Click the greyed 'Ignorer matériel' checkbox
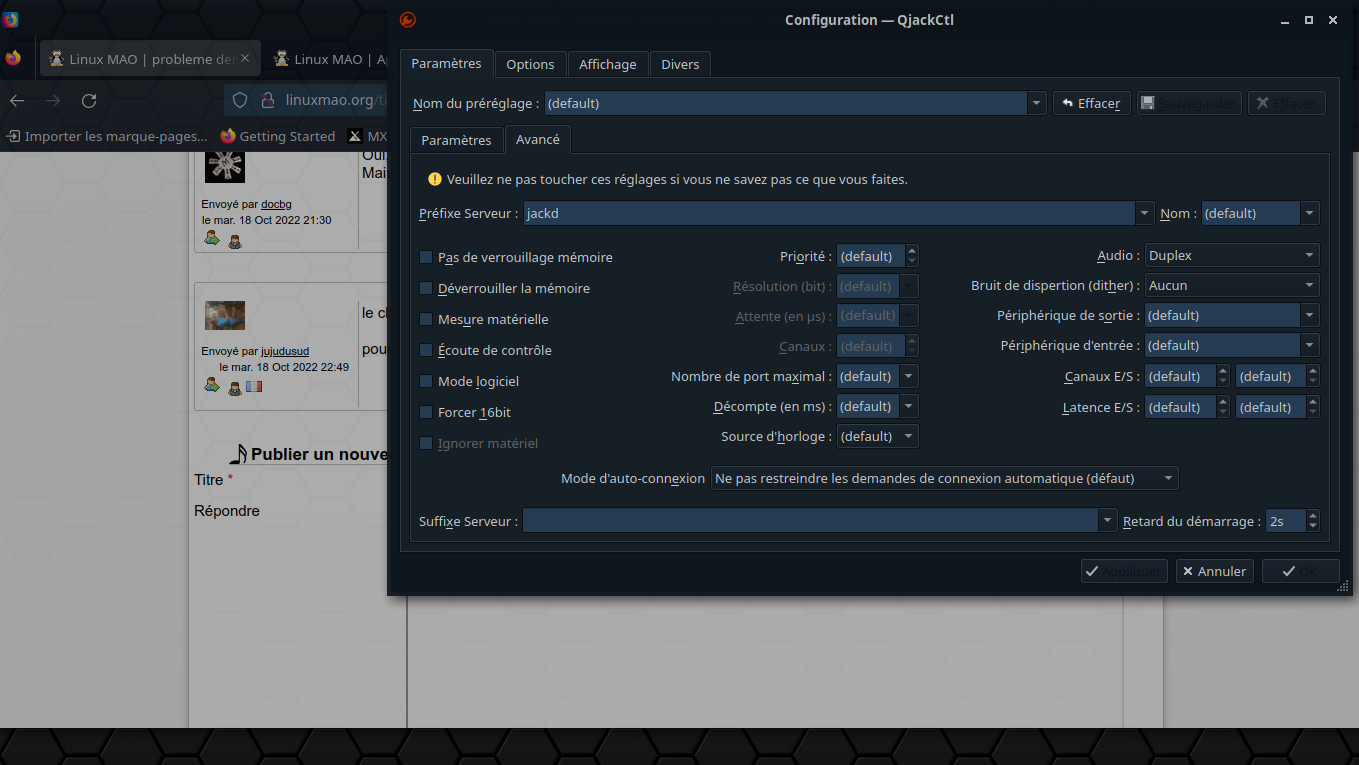Screen dimensions: 1359x765 point(426,443)
